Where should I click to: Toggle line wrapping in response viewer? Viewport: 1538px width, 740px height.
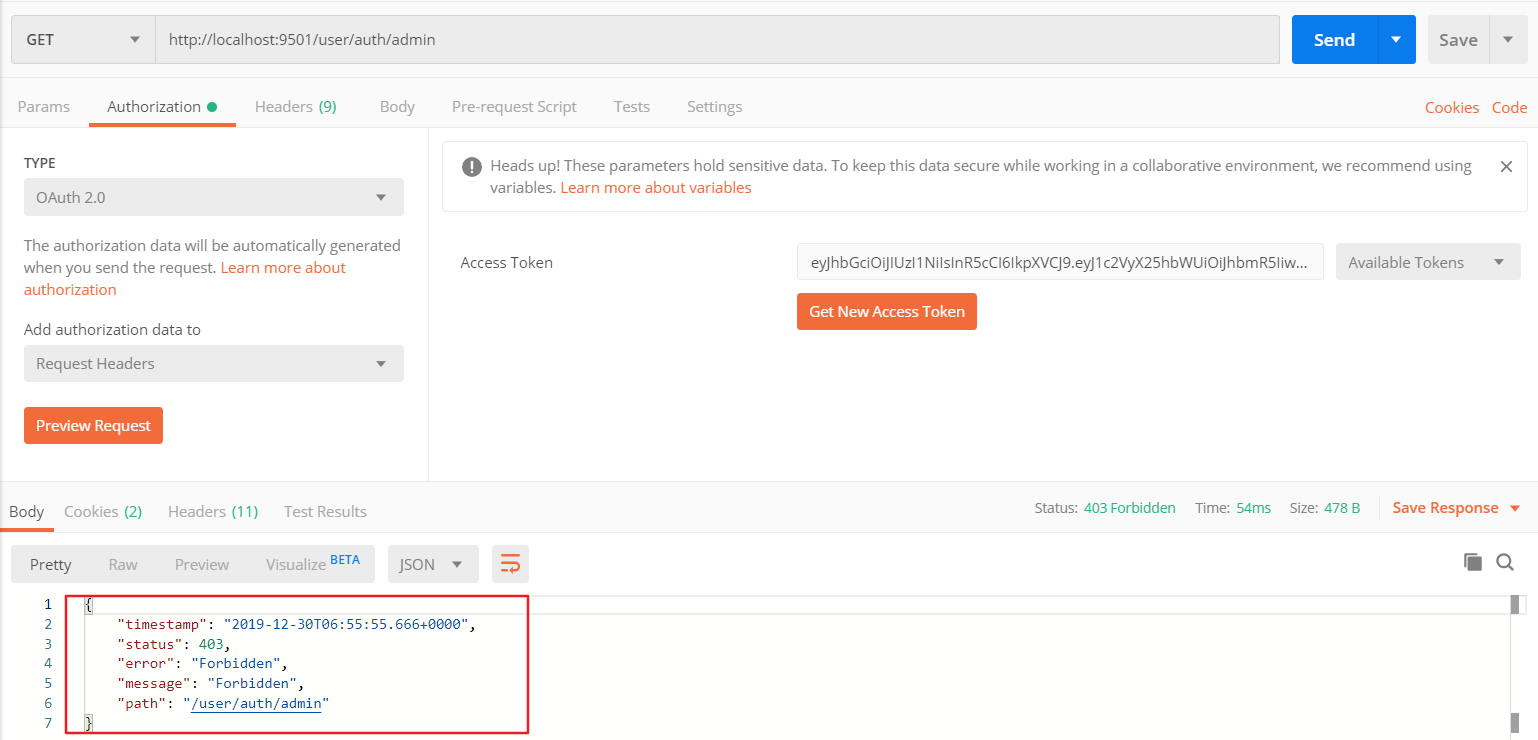510,563
